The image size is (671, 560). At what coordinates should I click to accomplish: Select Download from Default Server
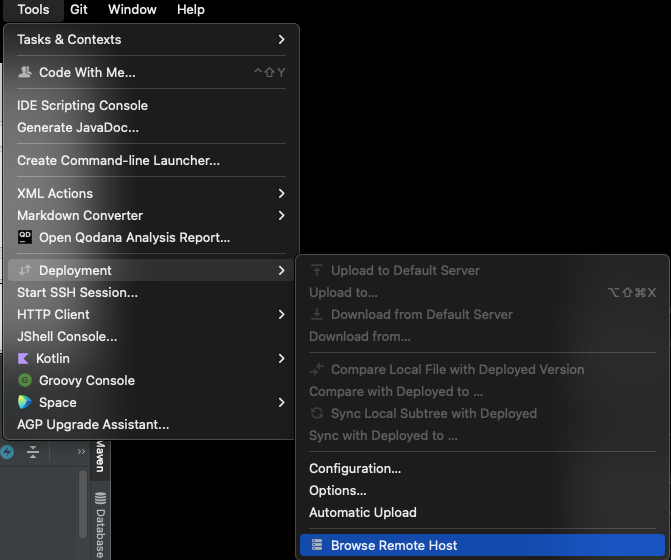(x=482, y=314)
